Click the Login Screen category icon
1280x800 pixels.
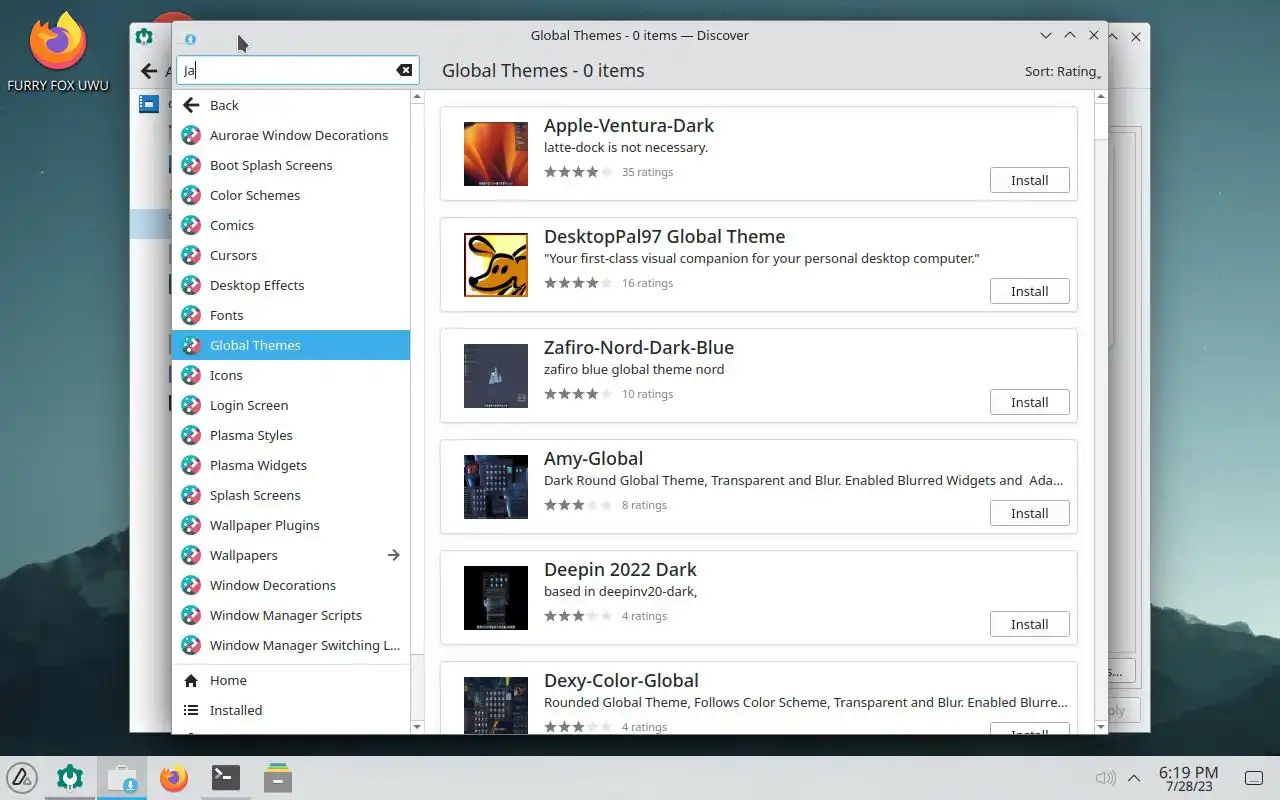[x=191, y=405]
